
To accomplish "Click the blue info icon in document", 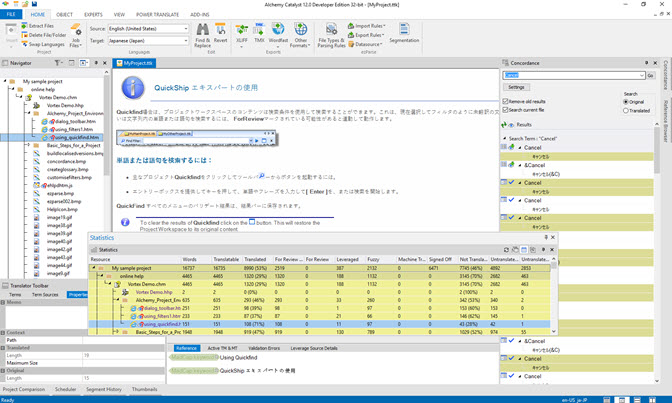I will pyautogui.click(x=133, y=87).
